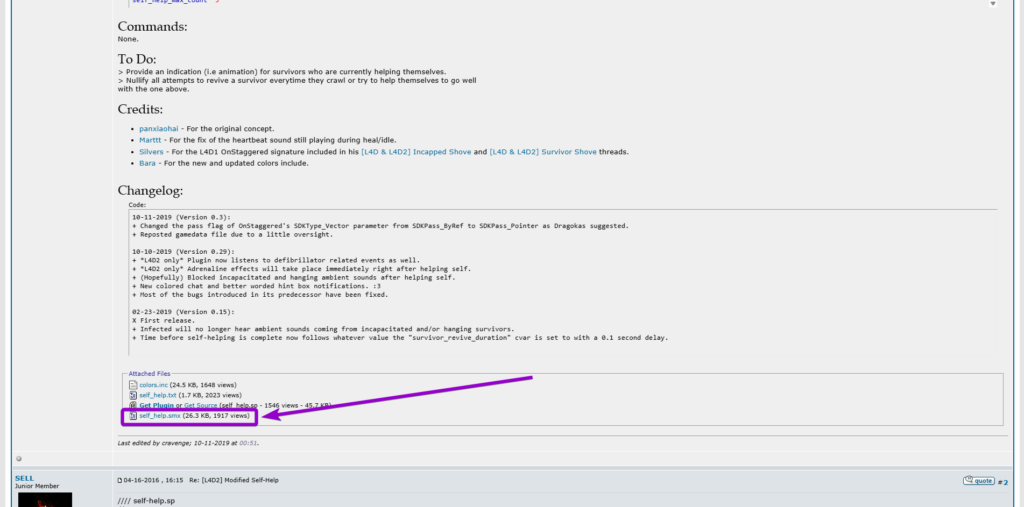Click the self_help.smx file icon
Viewport: 1024px width, 507px height.
(133, 416)
